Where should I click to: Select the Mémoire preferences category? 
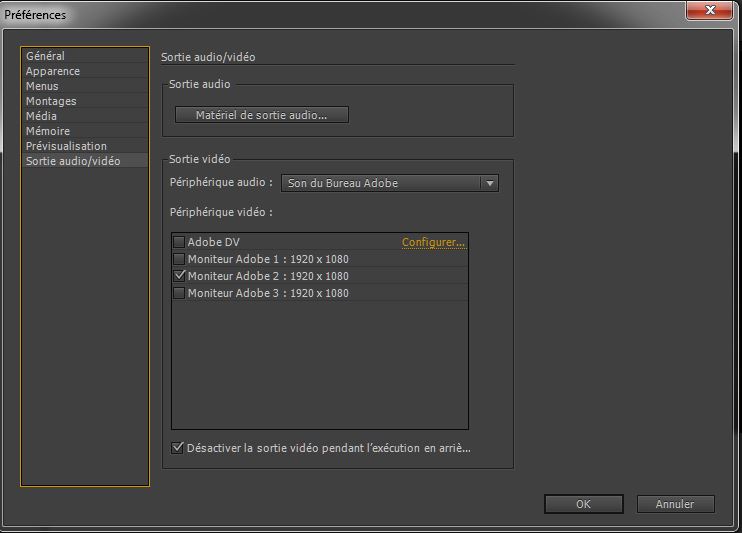pyautogui.click(x=48, y=131)
